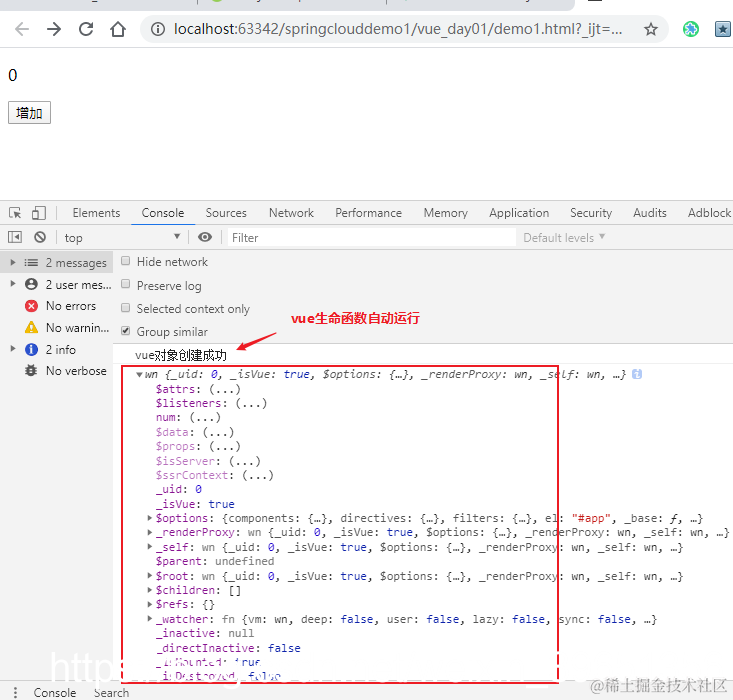Switch to the Console tab
733x700 pixels.
tap(163, 213)
